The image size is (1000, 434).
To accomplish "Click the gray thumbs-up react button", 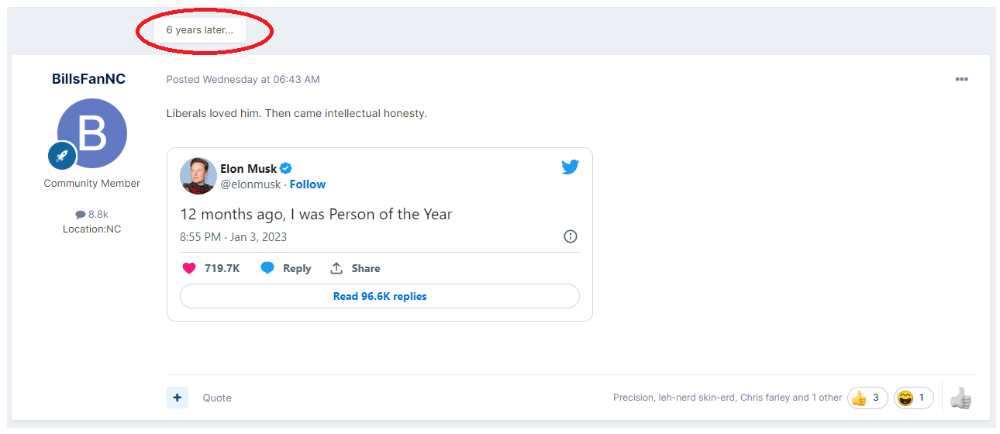I will tap(960, 399).
